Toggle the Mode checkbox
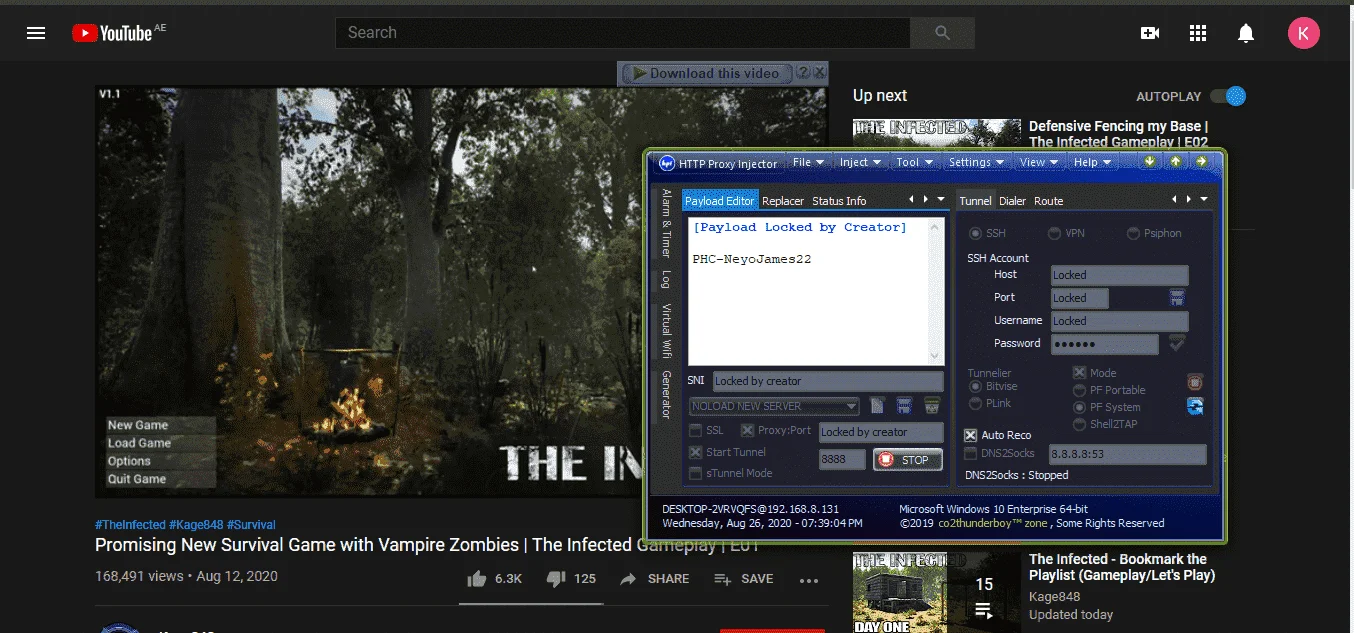The image size is (1354, 633). (x=1079, y=373)
